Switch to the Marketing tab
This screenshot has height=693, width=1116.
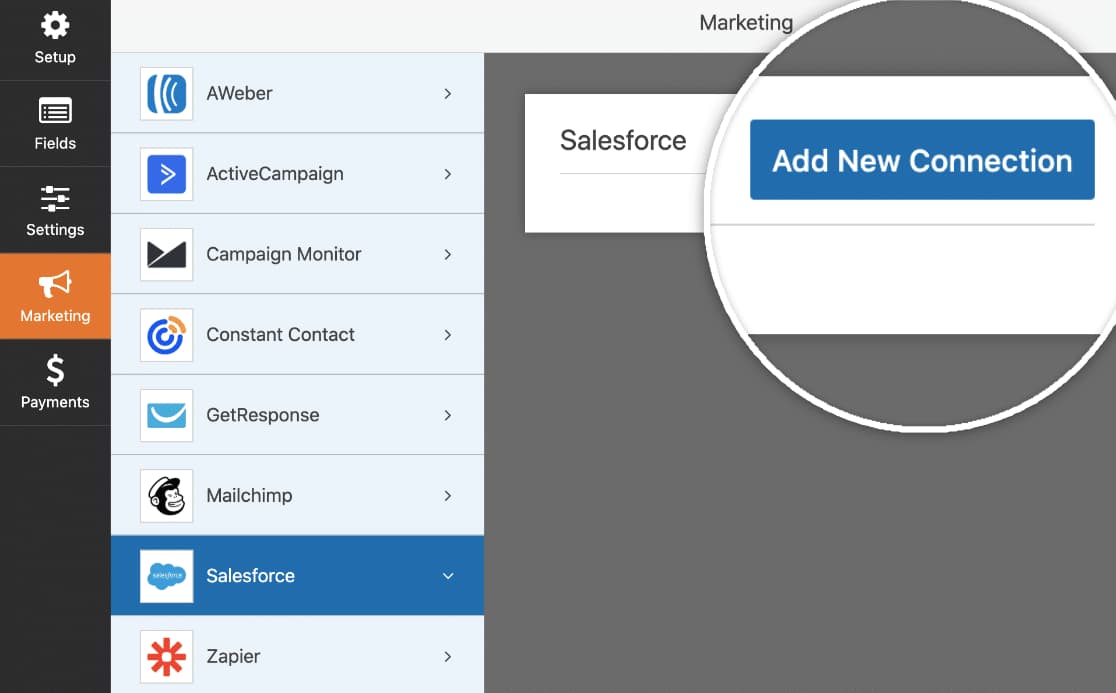[55, 296]
